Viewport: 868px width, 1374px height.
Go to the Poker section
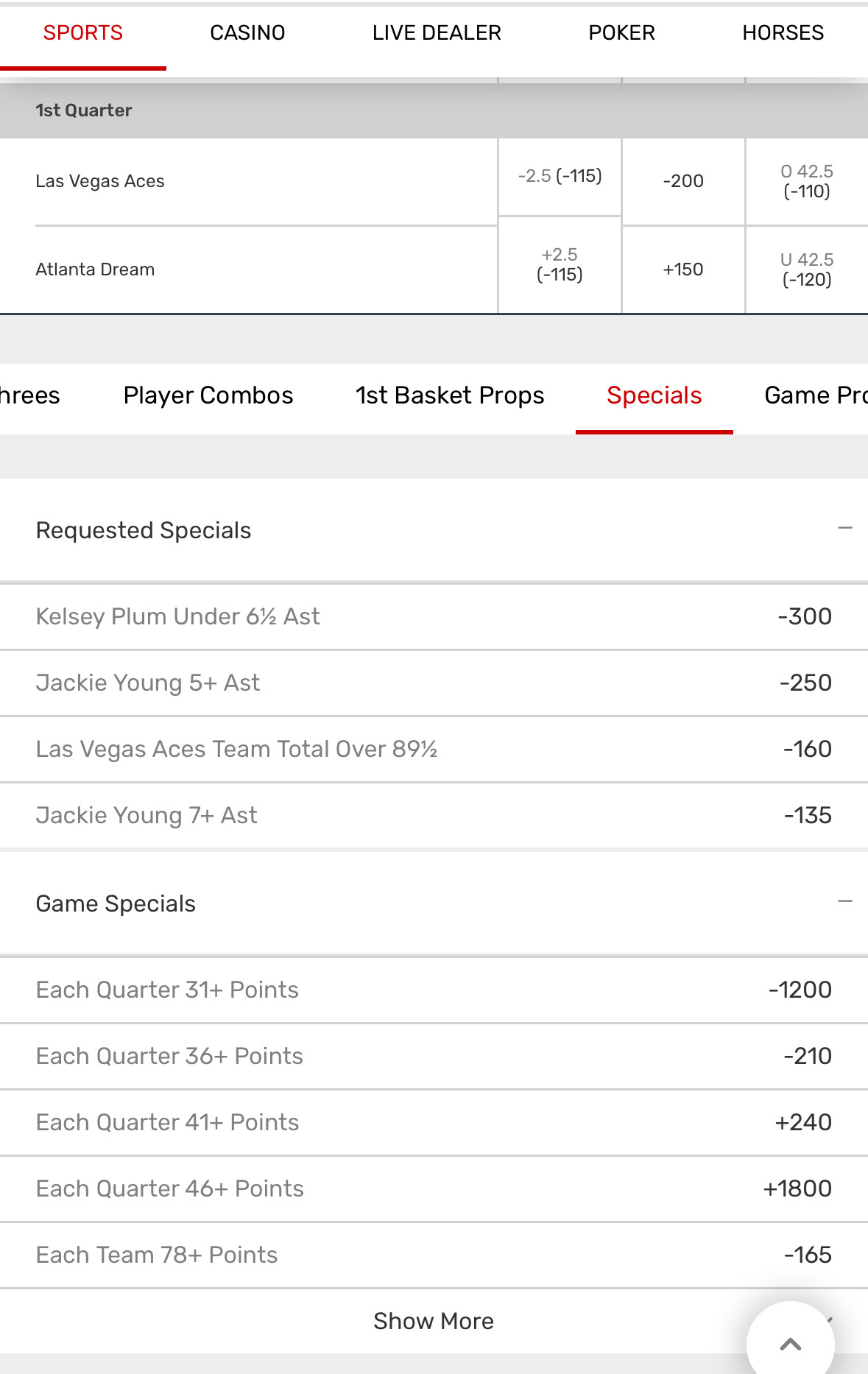(x=621, y=33)
